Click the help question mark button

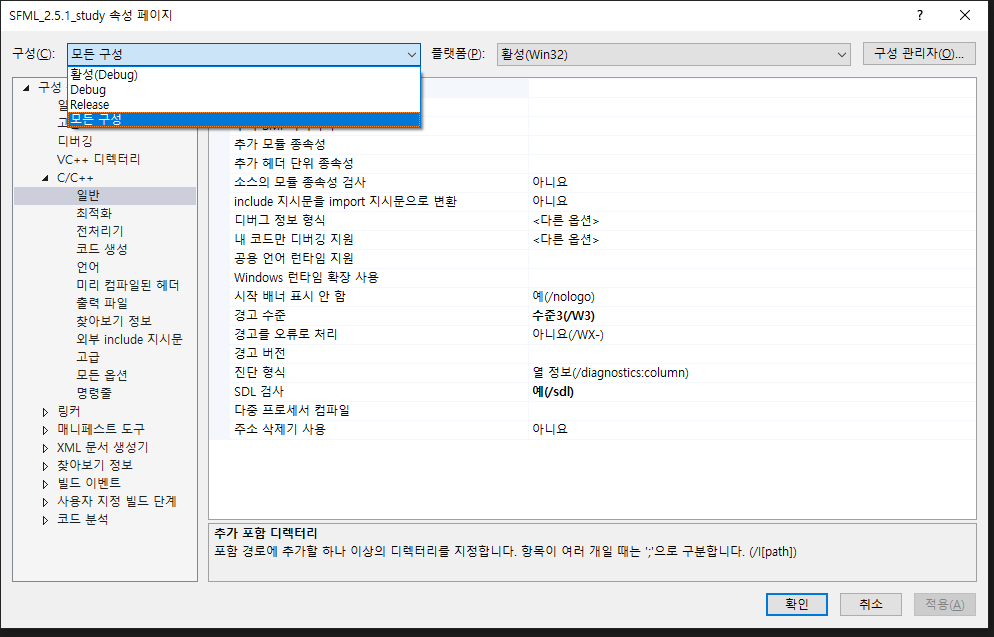click(x=920, y=15)
